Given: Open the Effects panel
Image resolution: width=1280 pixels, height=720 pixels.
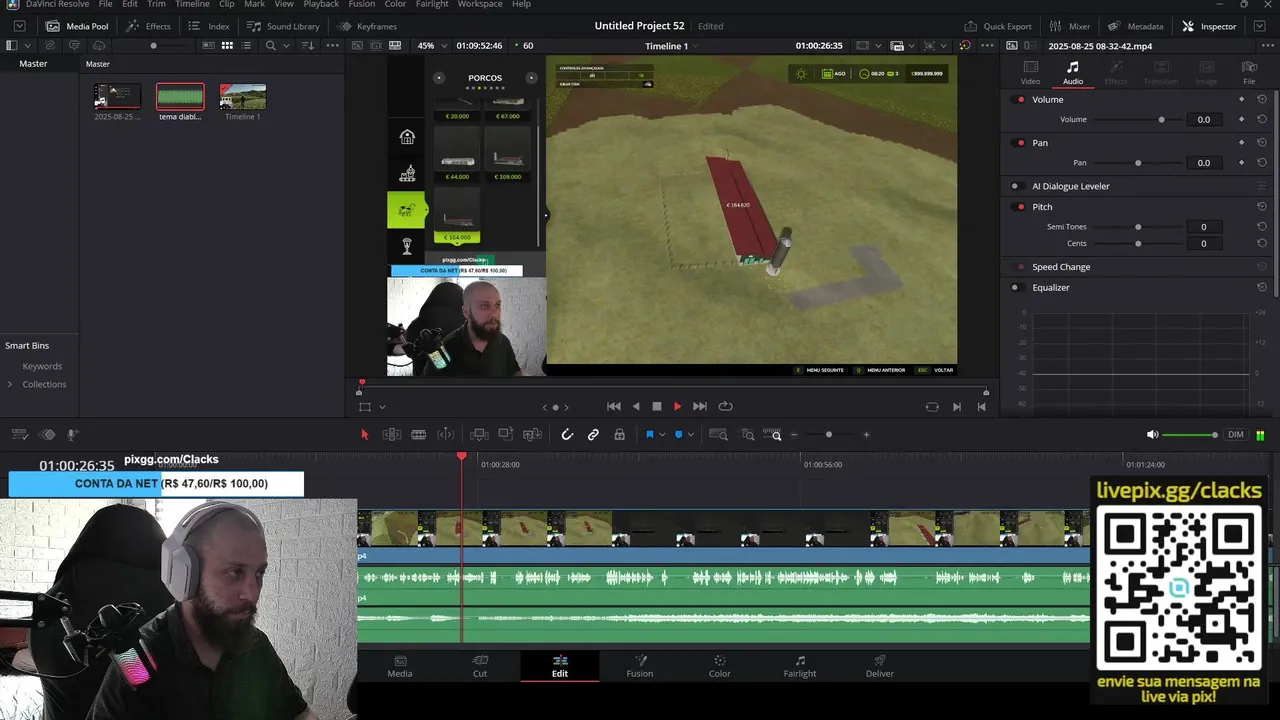Looking at the screenshot, I should click(148, 26).
